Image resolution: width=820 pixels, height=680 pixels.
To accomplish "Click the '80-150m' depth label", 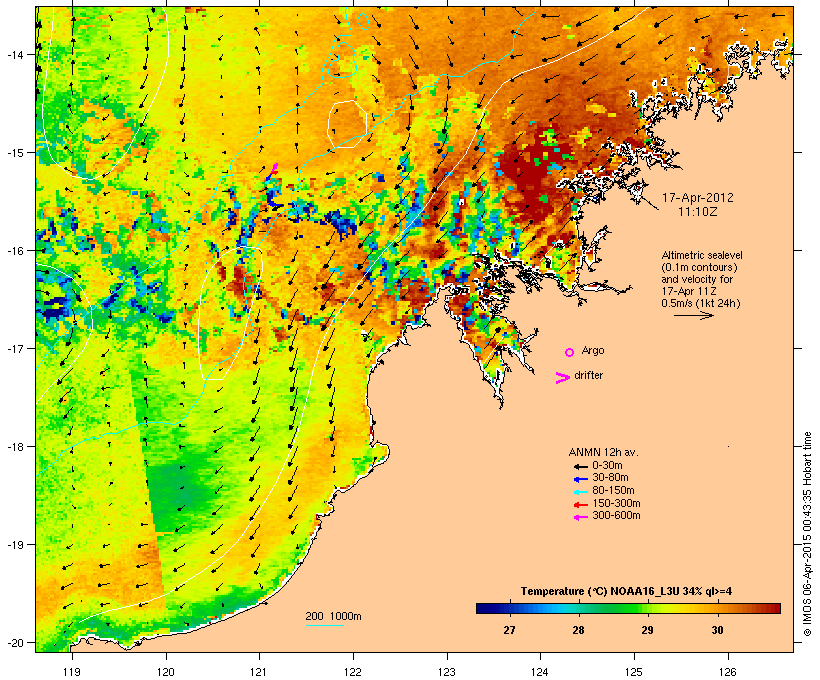I will coord(613,491).
